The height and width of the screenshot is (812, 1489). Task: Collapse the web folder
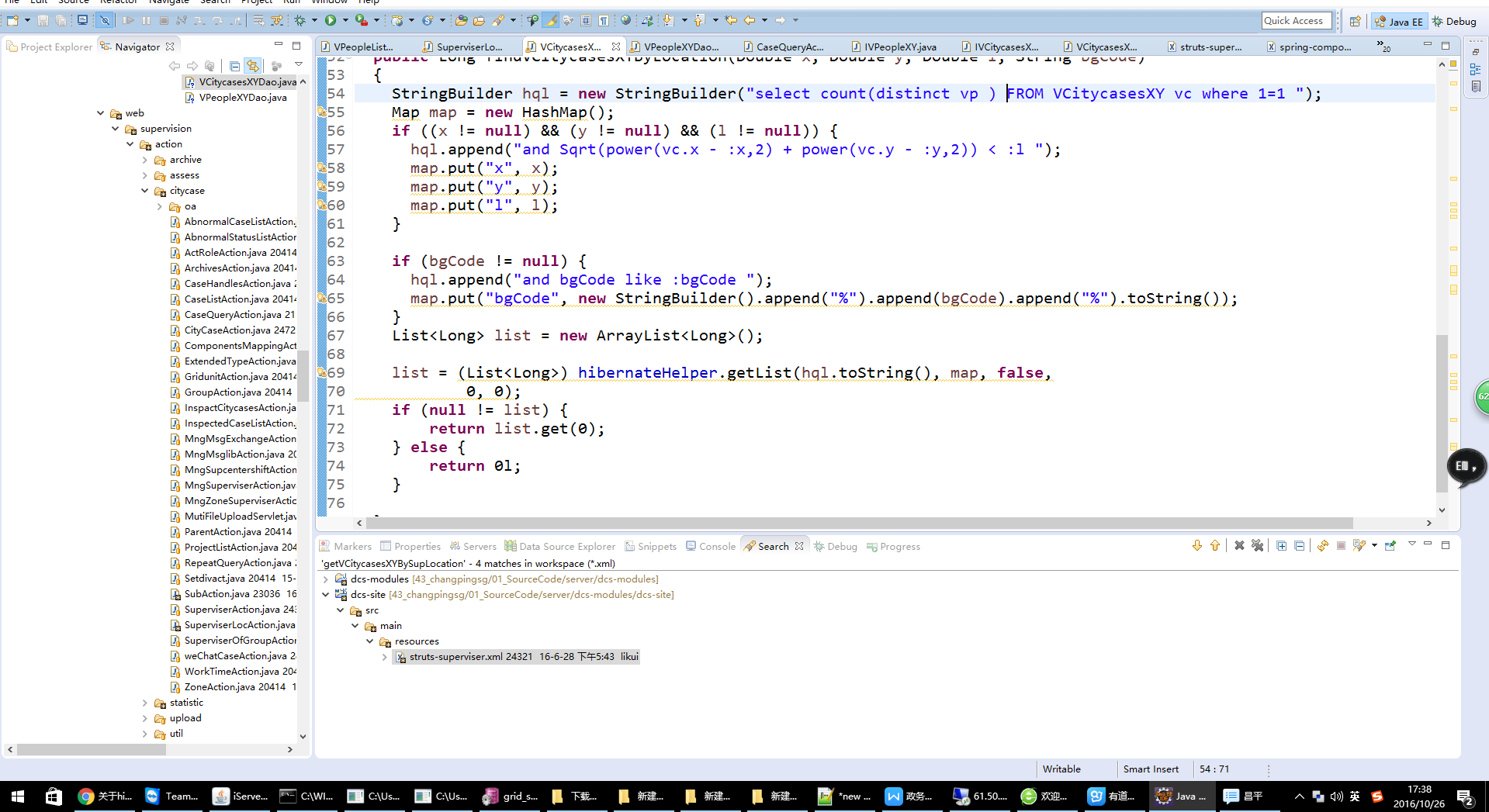click(100, 113)
